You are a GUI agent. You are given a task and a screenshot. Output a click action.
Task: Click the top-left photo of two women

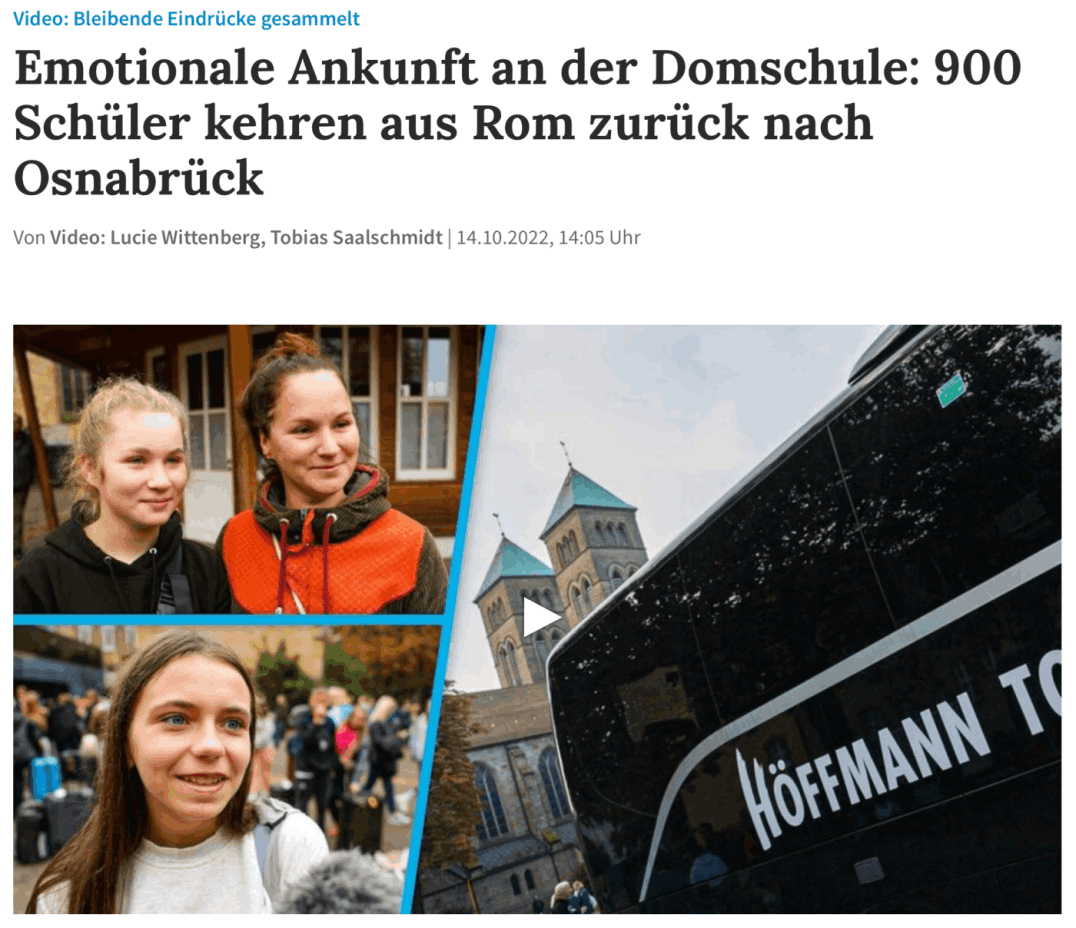tap(240, 469)
